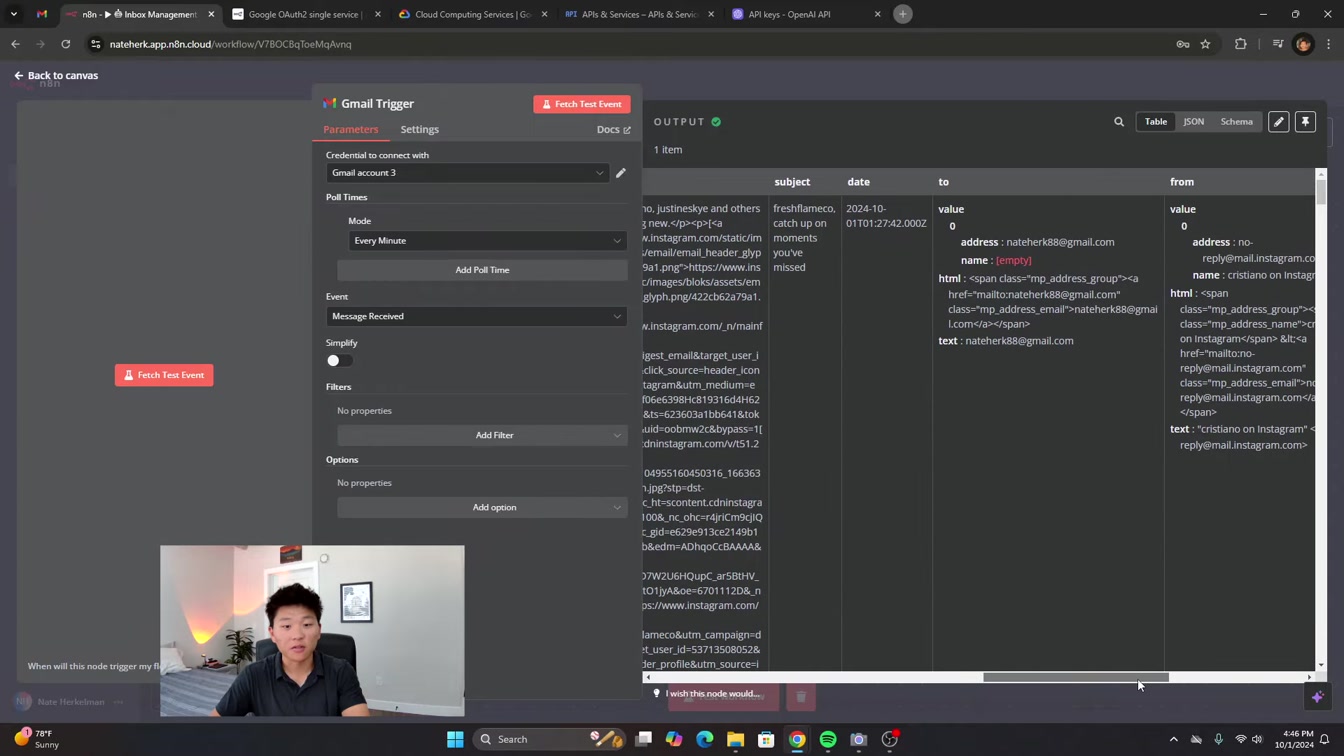Switch to the Settings tab
Viewport: 1344px width, 756px height.
pyautogui.click(x=419, y=129)
